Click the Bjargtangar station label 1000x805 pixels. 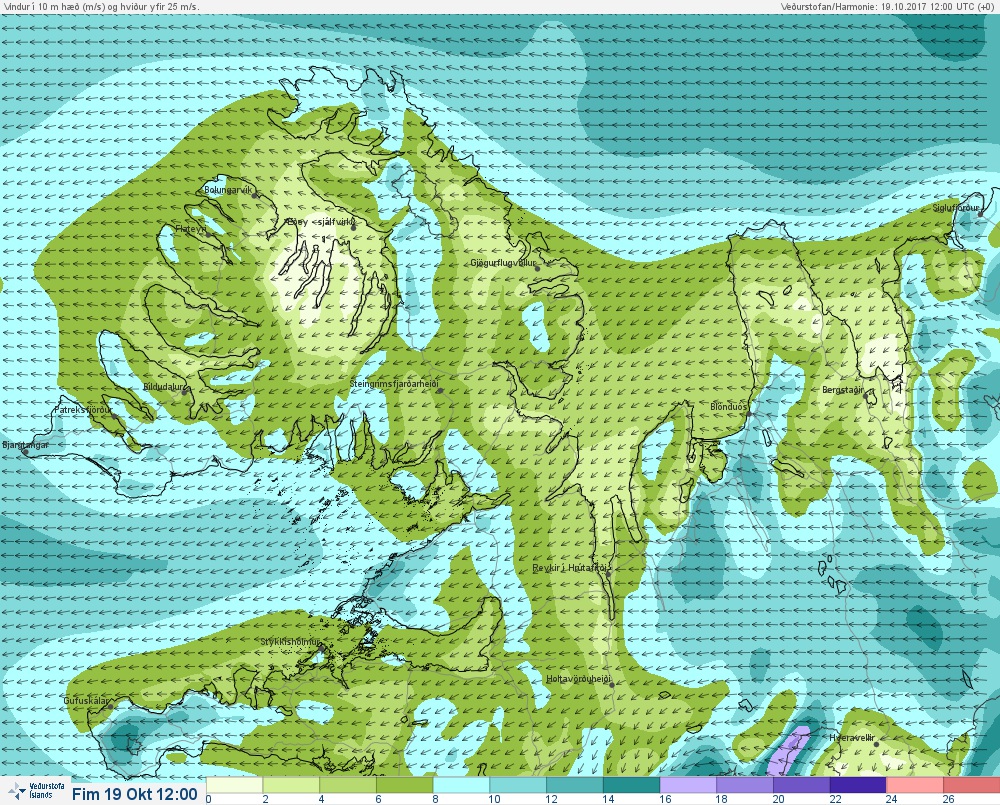pyautogui.click(x=26, y=445)
